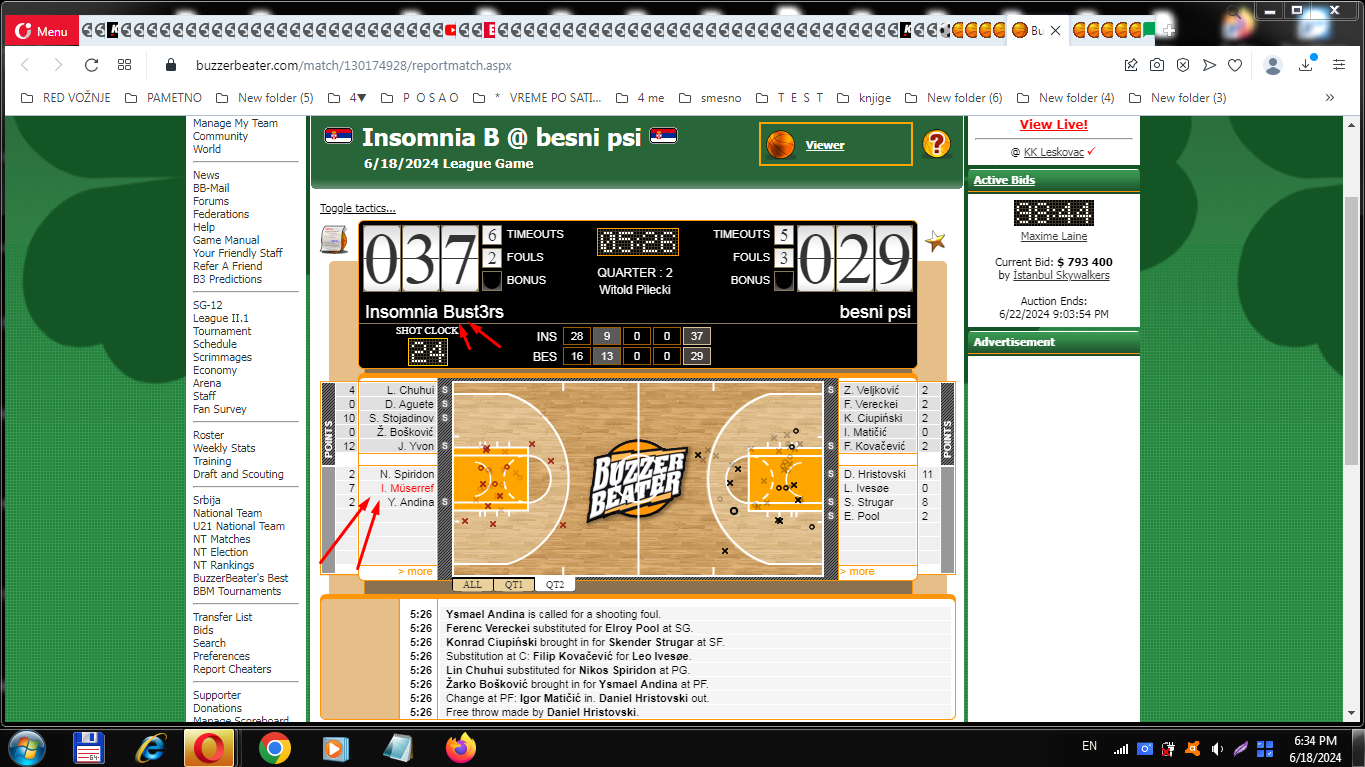Toggle shot marker S for F. Kovačević
Screen dimensions: 1365x767
tap(831, 446)
